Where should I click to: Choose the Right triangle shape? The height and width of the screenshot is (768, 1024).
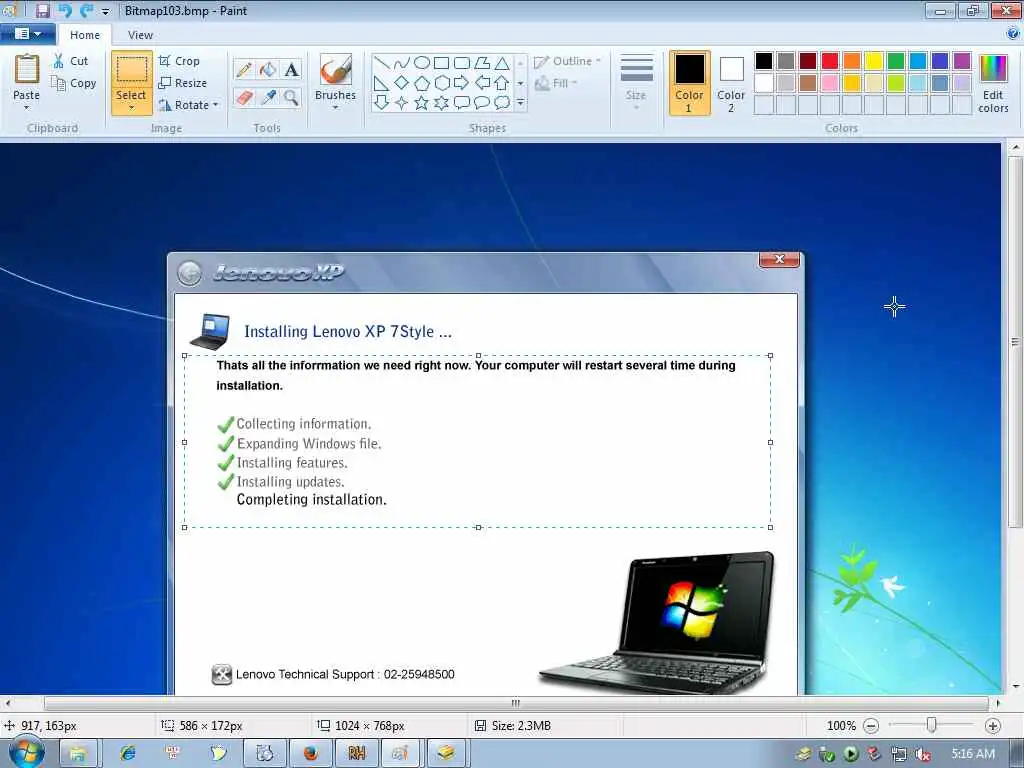tap(382, 83)
